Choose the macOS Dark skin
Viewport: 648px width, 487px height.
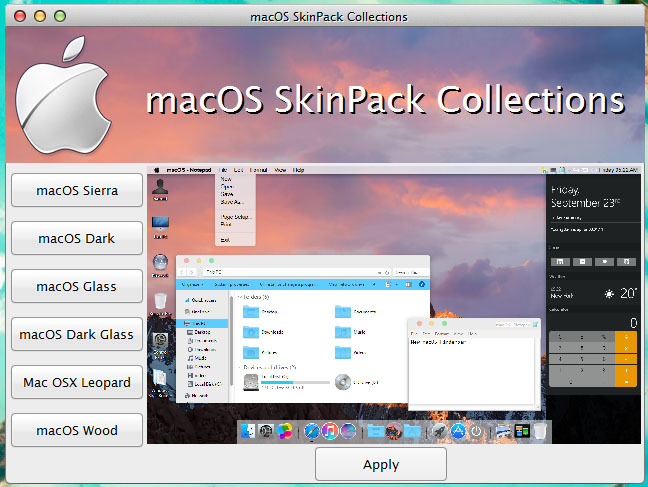click(77, 238)
